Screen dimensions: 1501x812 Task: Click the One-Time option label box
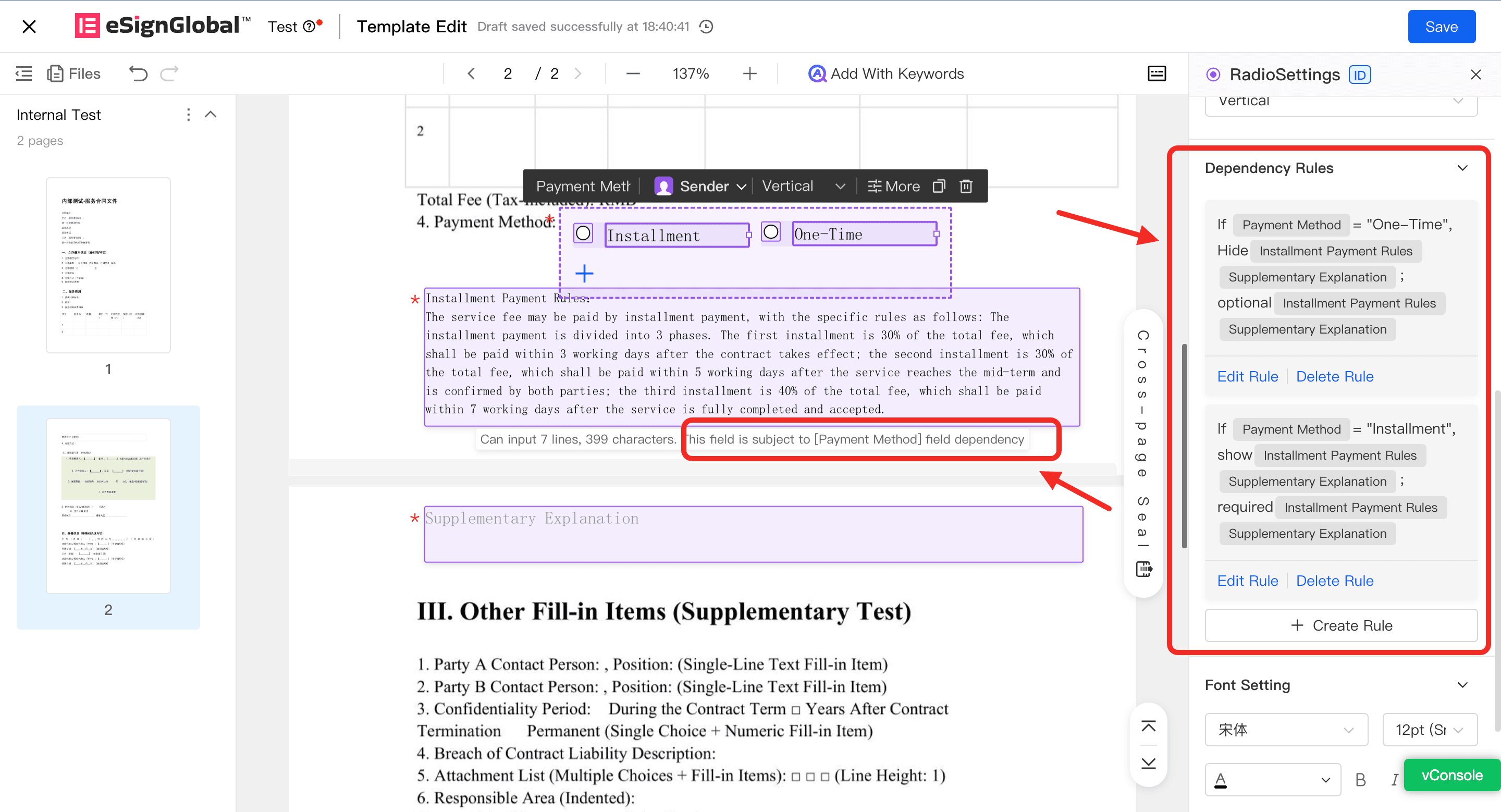[864, 233]
